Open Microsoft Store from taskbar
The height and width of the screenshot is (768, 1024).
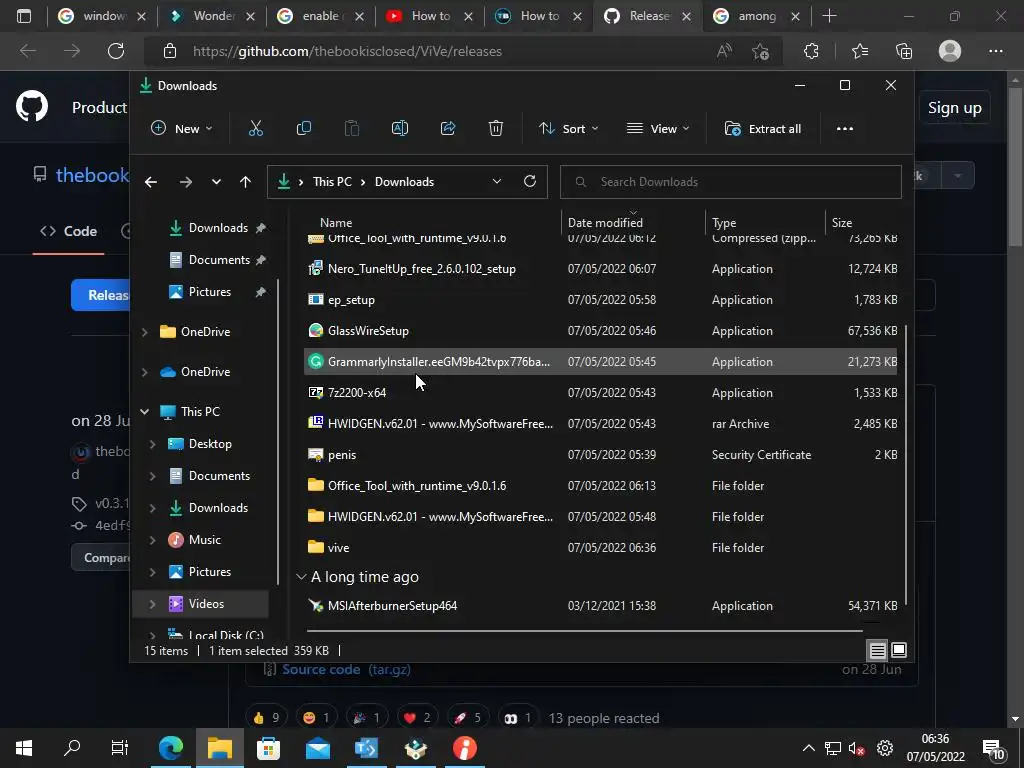(268, 748)
